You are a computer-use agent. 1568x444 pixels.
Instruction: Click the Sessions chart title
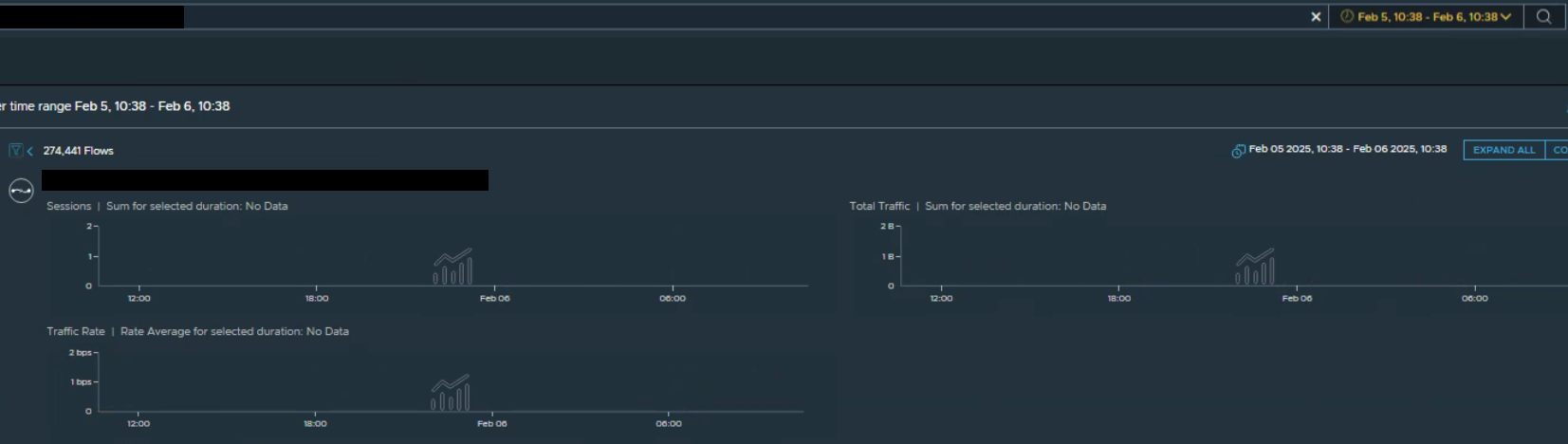[69, 206]
